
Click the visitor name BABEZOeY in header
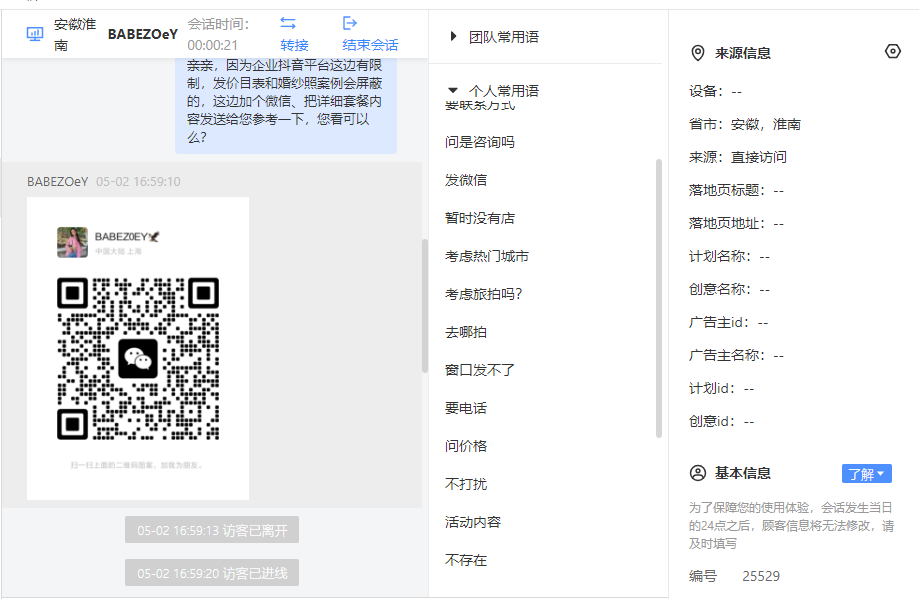(x=142, y=35)
